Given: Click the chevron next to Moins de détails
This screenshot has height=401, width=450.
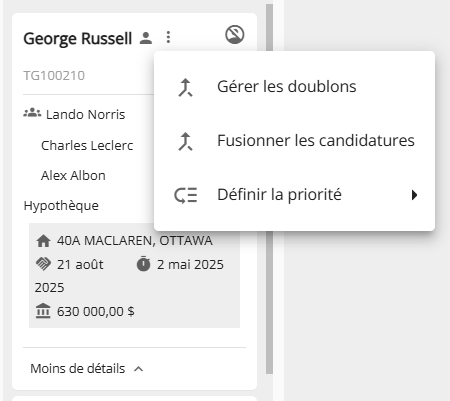Looking at the screenshot, I should click(139, 369).
